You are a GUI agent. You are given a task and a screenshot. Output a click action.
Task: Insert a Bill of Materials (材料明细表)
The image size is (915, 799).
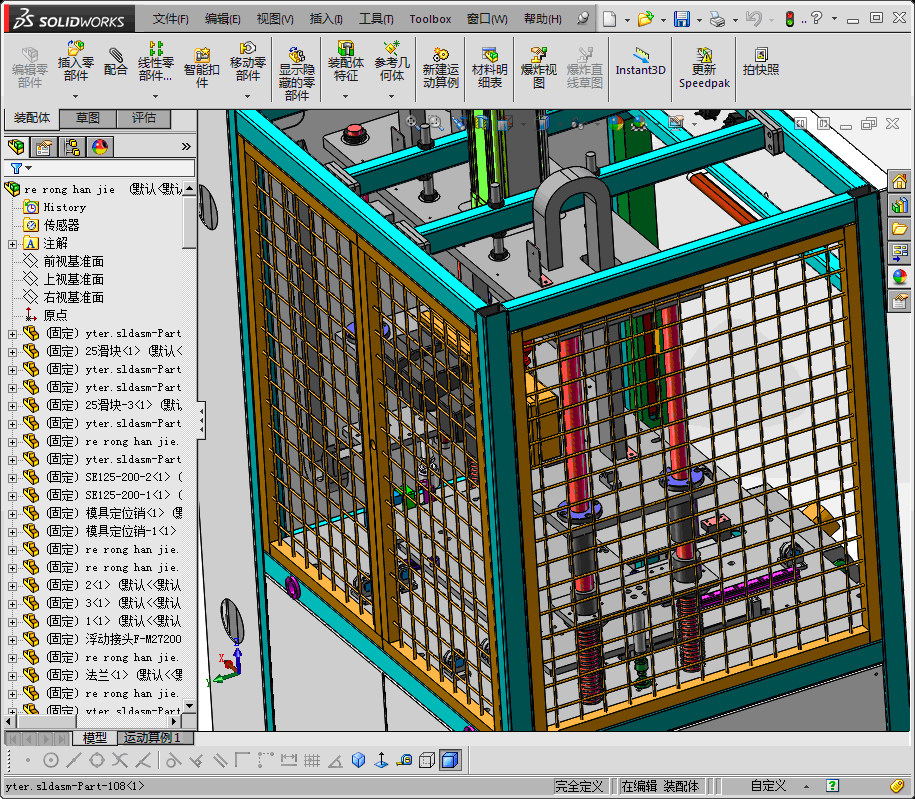click(x=490, y=67)
